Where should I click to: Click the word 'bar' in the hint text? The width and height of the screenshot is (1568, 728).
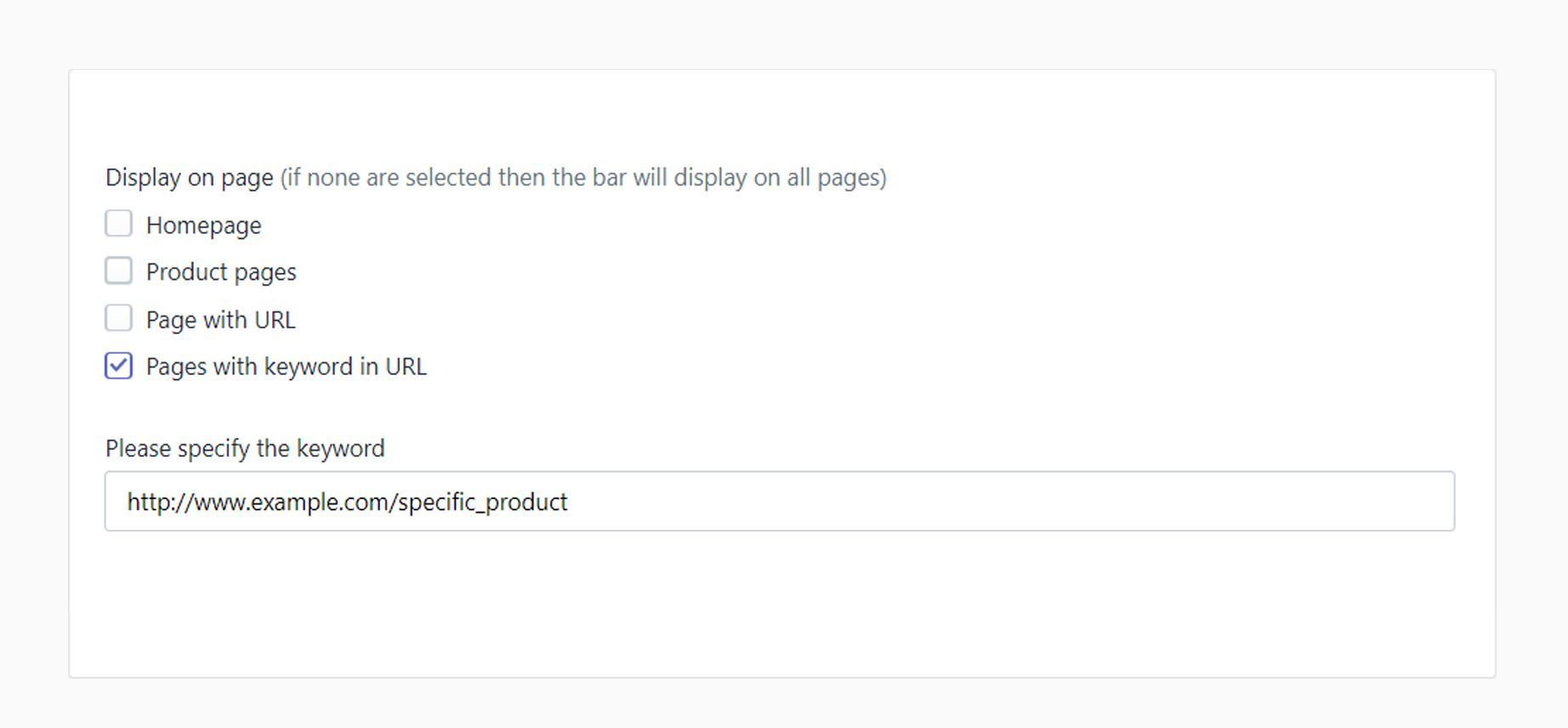609,178
